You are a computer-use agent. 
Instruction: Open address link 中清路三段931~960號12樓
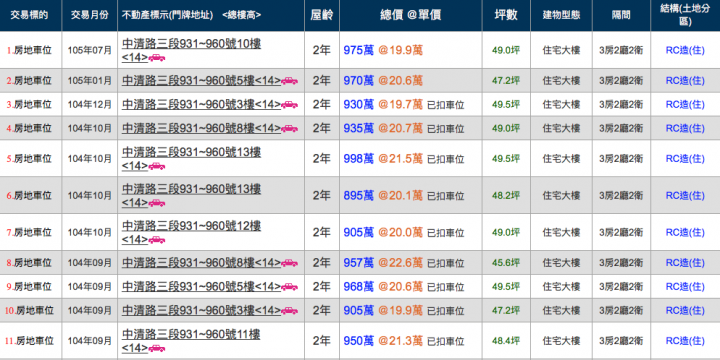[191, 232]
